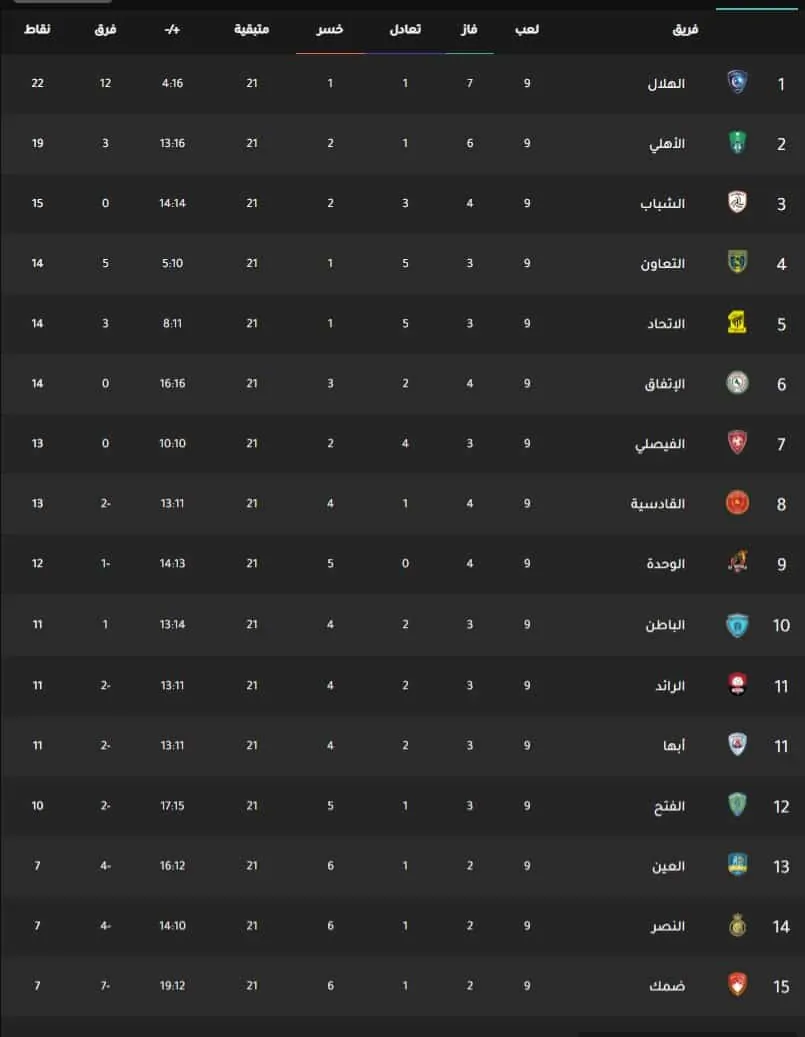Select the خسر losses column header
805x1037 pixels.
coord(329,29)
